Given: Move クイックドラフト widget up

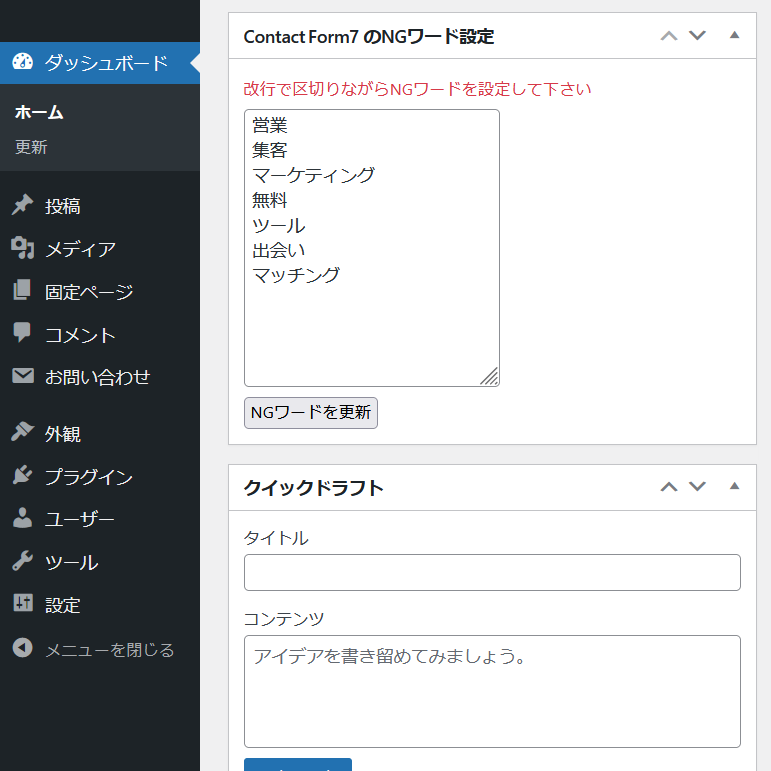Looking at the screenshot, I should tap(669, 487).
